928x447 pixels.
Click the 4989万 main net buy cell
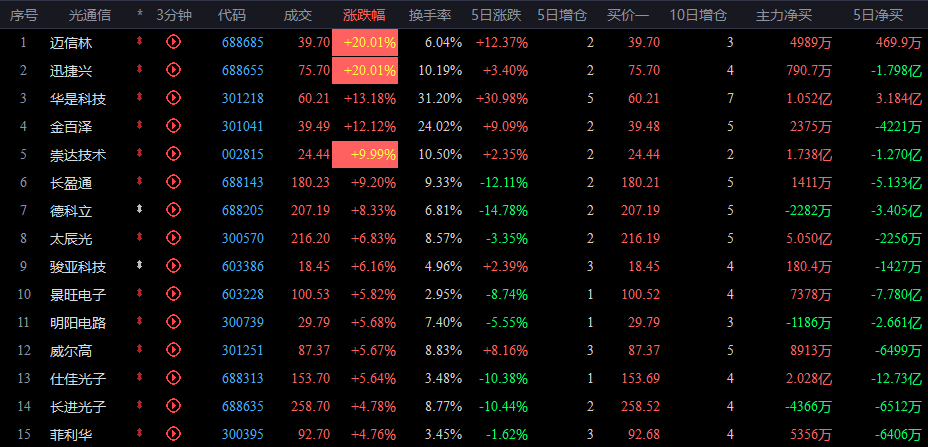pyautogui.click(x=811, y=43)
